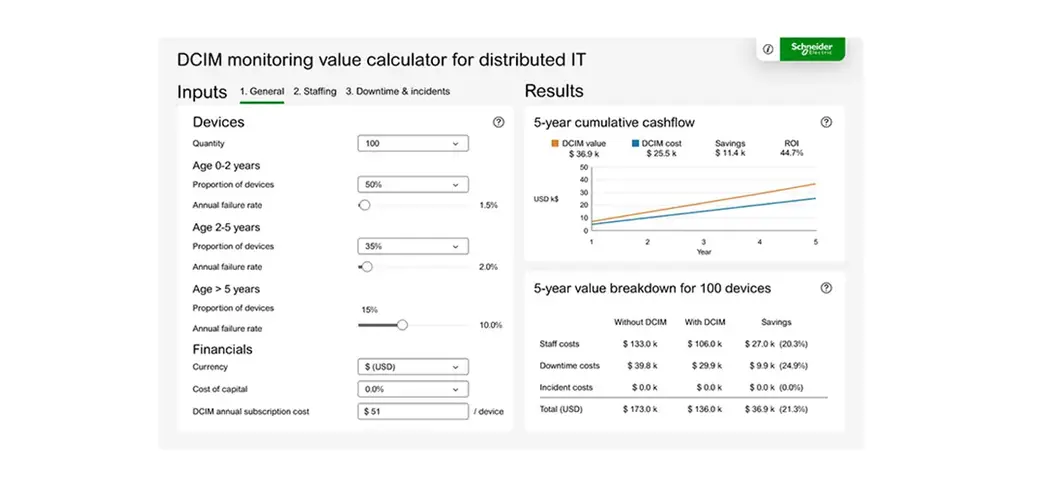This screenshot has height=486, width=1038.
Task: Click Staff costs with DCIM $ 106.0 k
Action: click(705, 344)
